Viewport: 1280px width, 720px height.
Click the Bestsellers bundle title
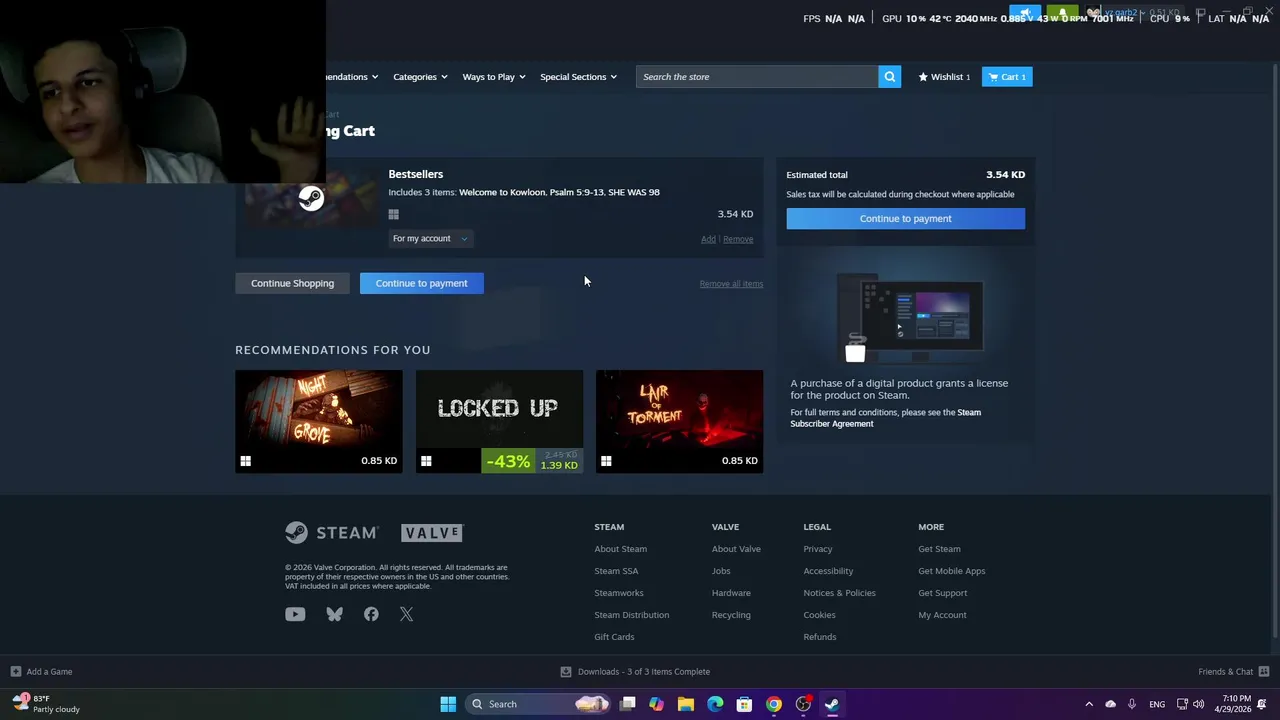(x=415, y=174)
